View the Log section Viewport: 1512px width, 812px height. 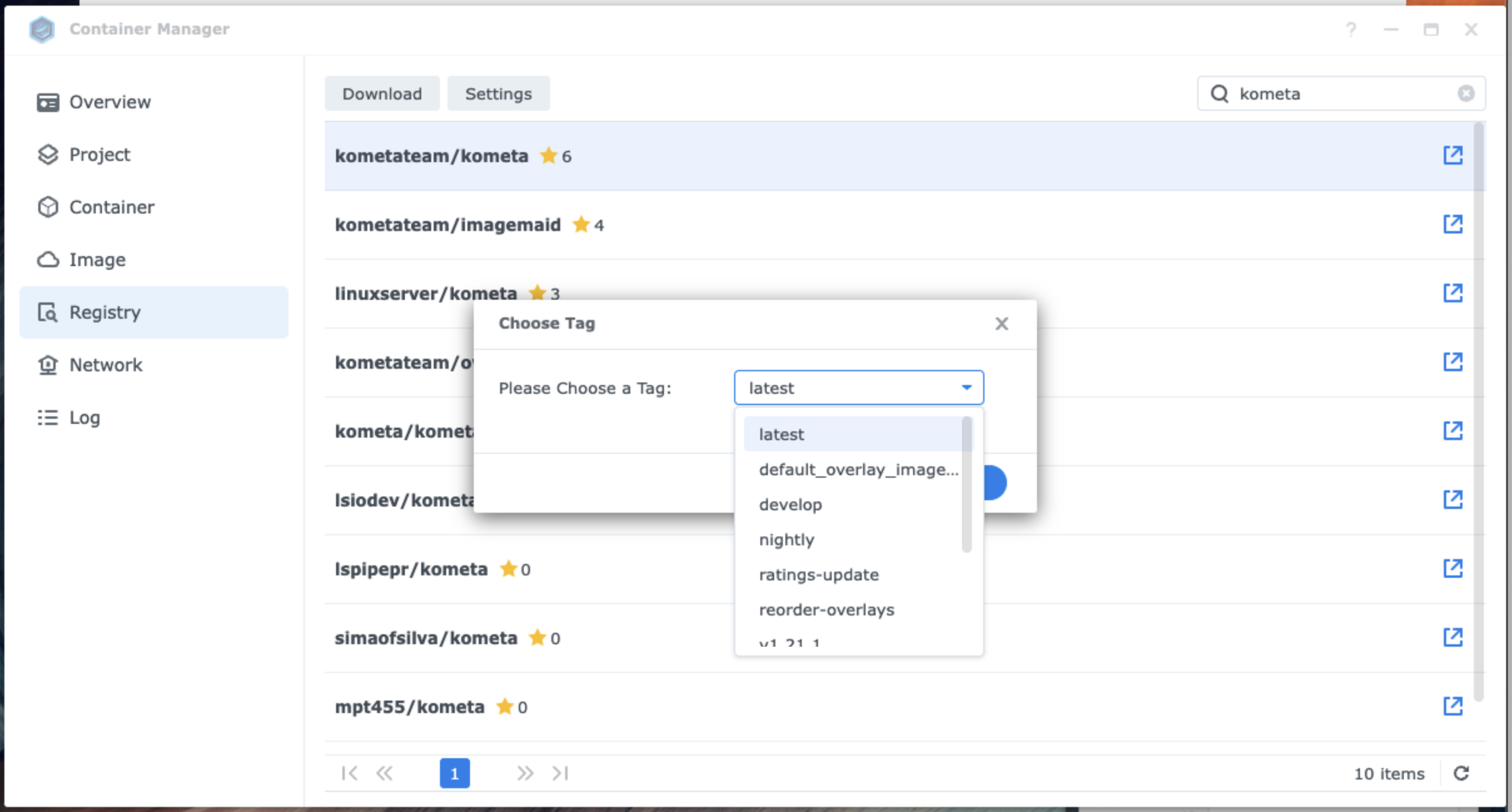pos(154,418)
